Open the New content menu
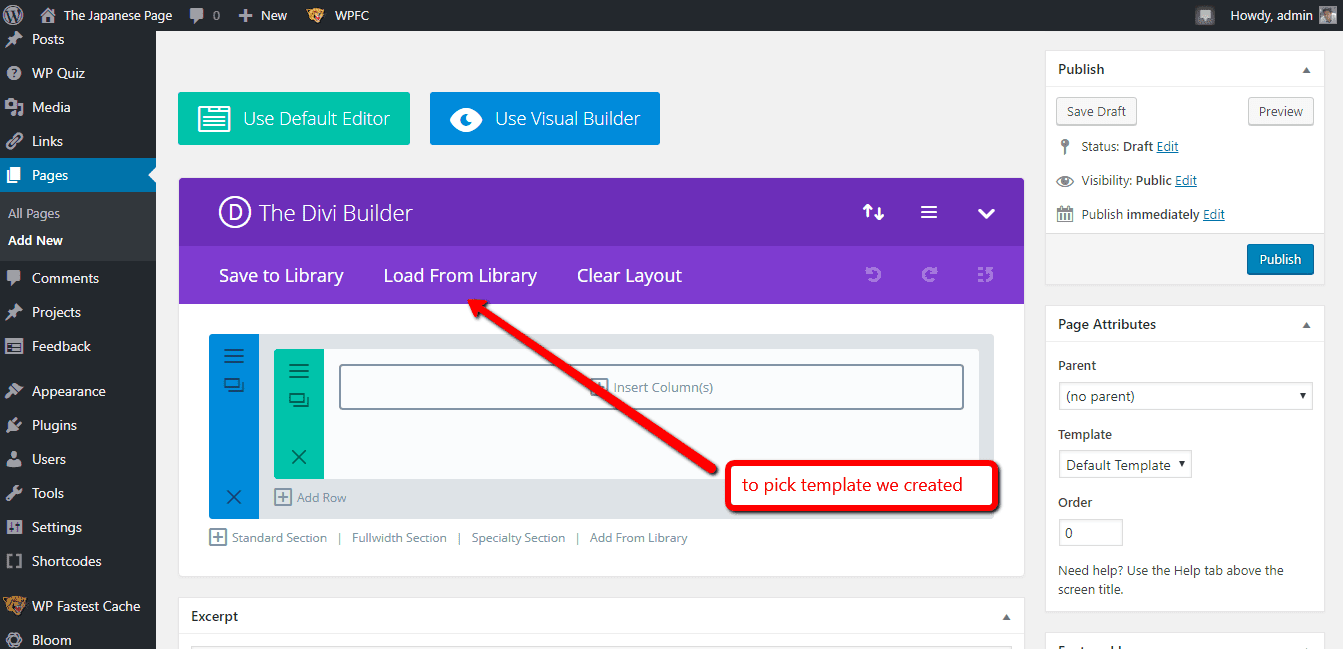1343x649 pixels. [263, 15]
